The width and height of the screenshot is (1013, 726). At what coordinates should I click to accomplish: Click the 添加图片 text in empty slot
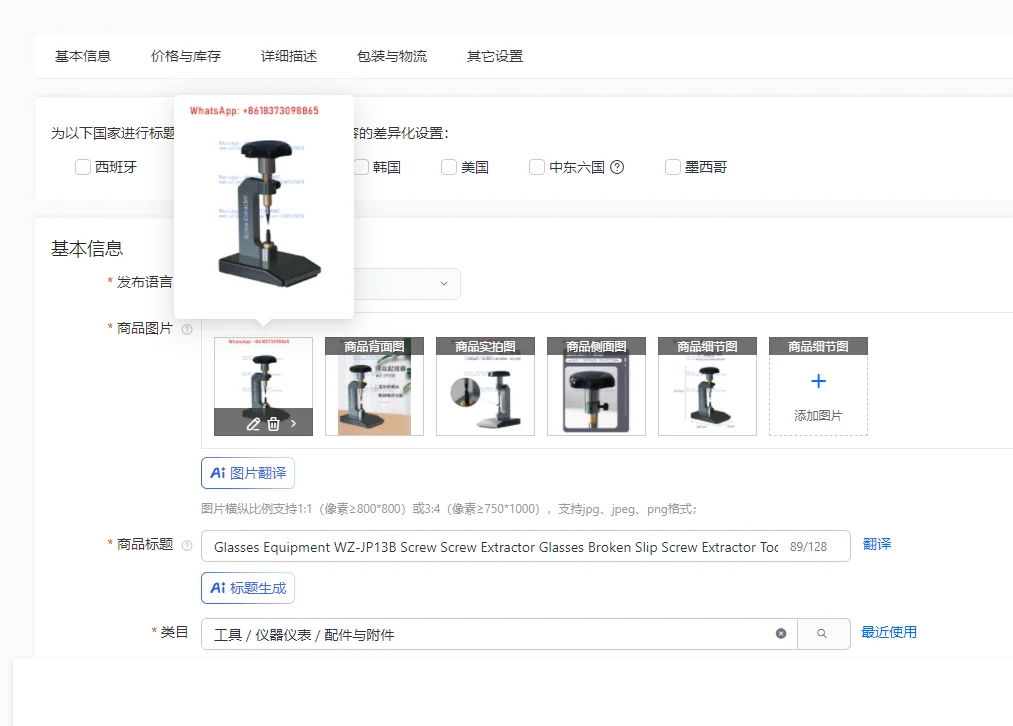(x=819, y=415)
